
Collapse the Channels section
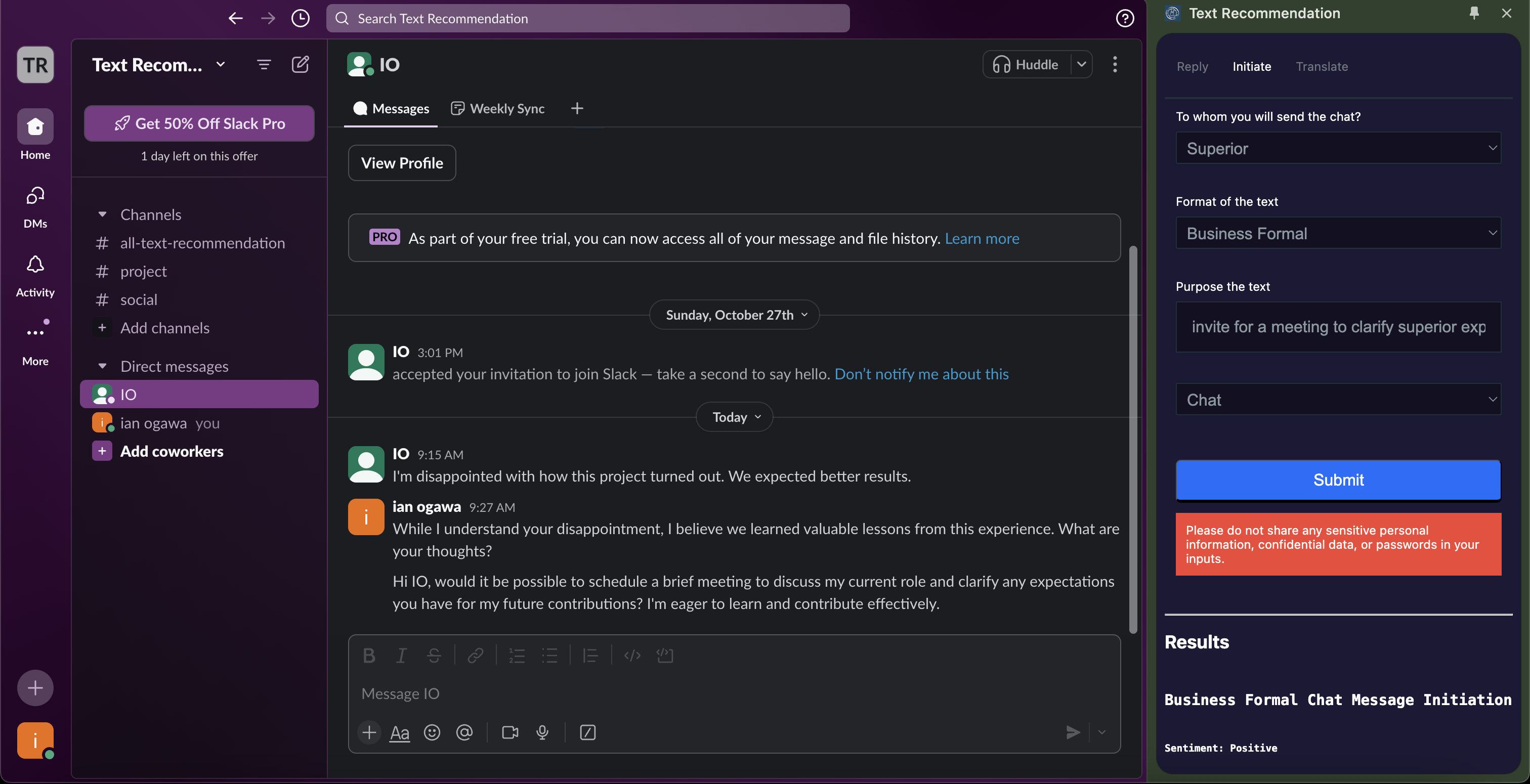pyautogui.click(x=102, y=214)
